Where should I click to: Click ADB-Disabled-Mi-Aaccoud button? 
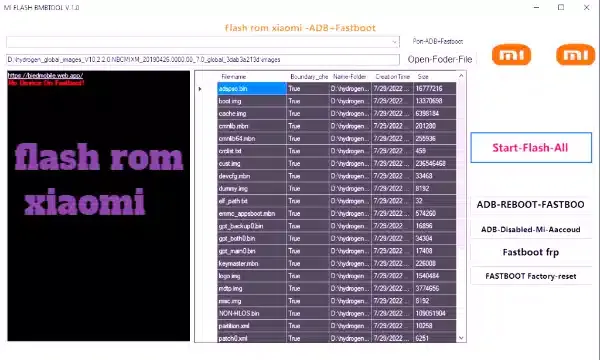click(x=531, y=230)
